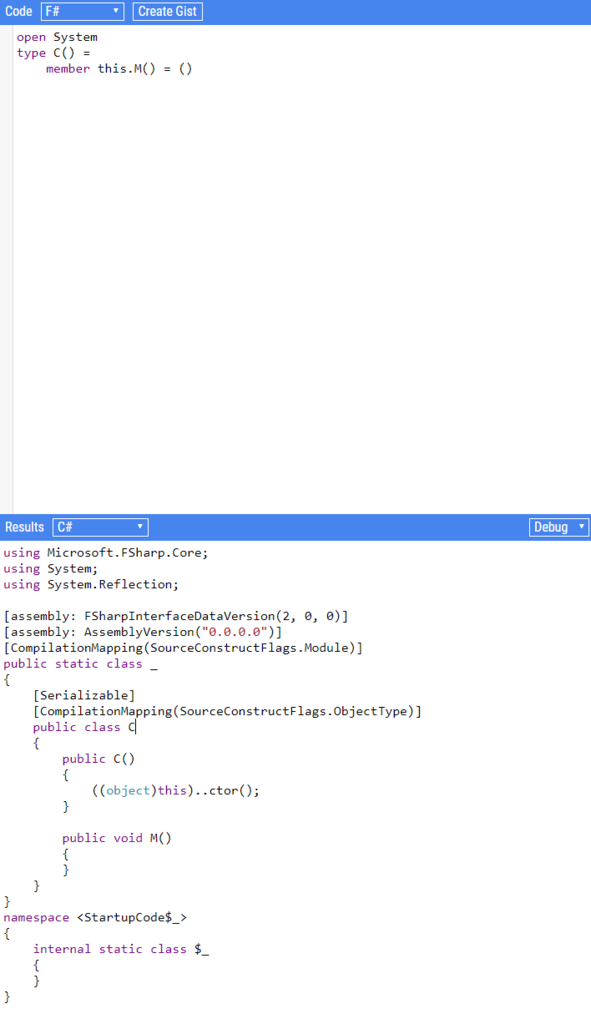Click the 'public void M()' line

point(117,837)
